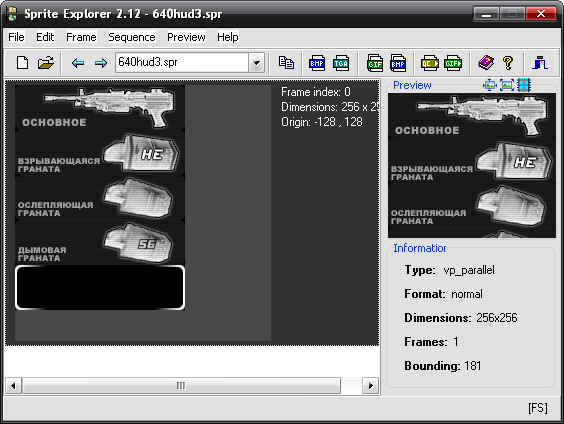Click the Exit door icon

click(x=540, y=63)
